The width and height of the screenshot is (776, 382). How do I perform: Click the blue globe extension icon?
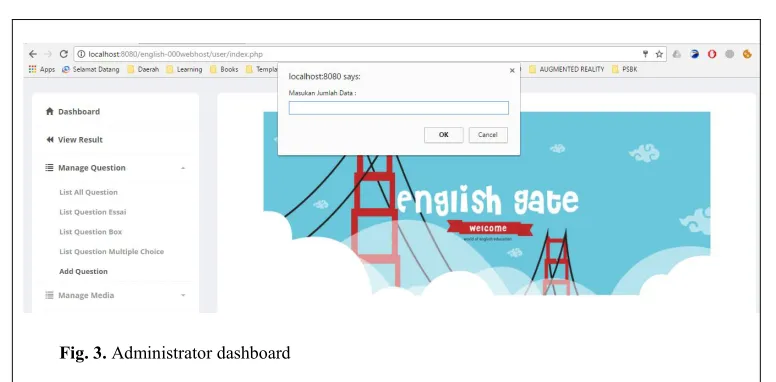(694, 54)
